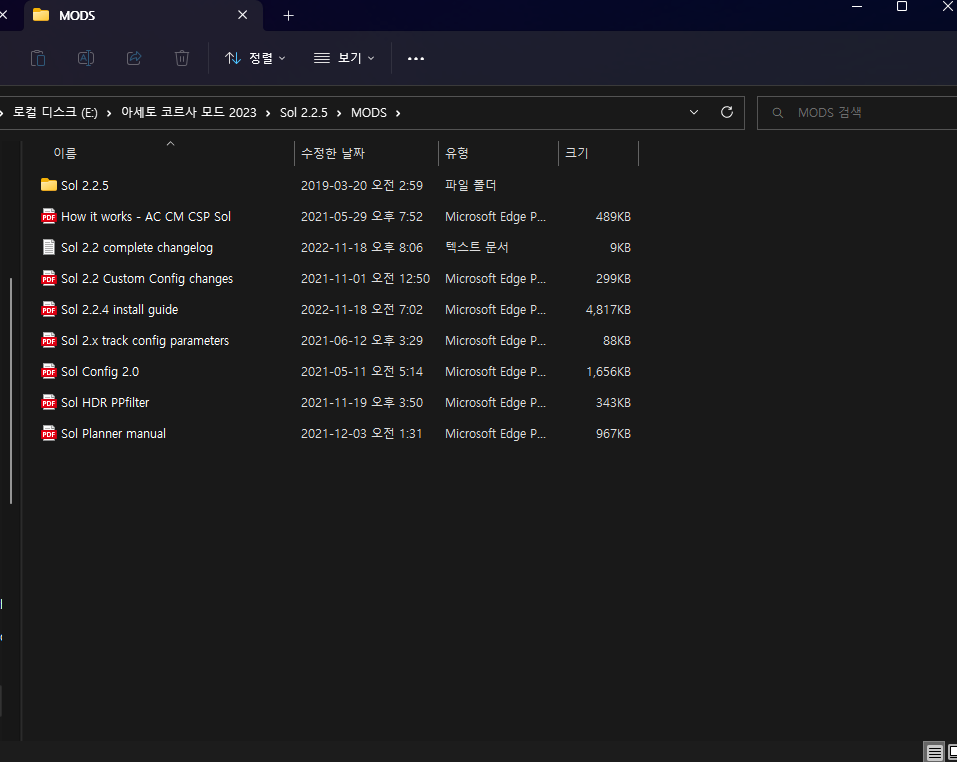Screen dimensions: 957x762
Task: Click PDF icon of Sol 2.2.4 install guide
Action: click(x=49, y=309)
